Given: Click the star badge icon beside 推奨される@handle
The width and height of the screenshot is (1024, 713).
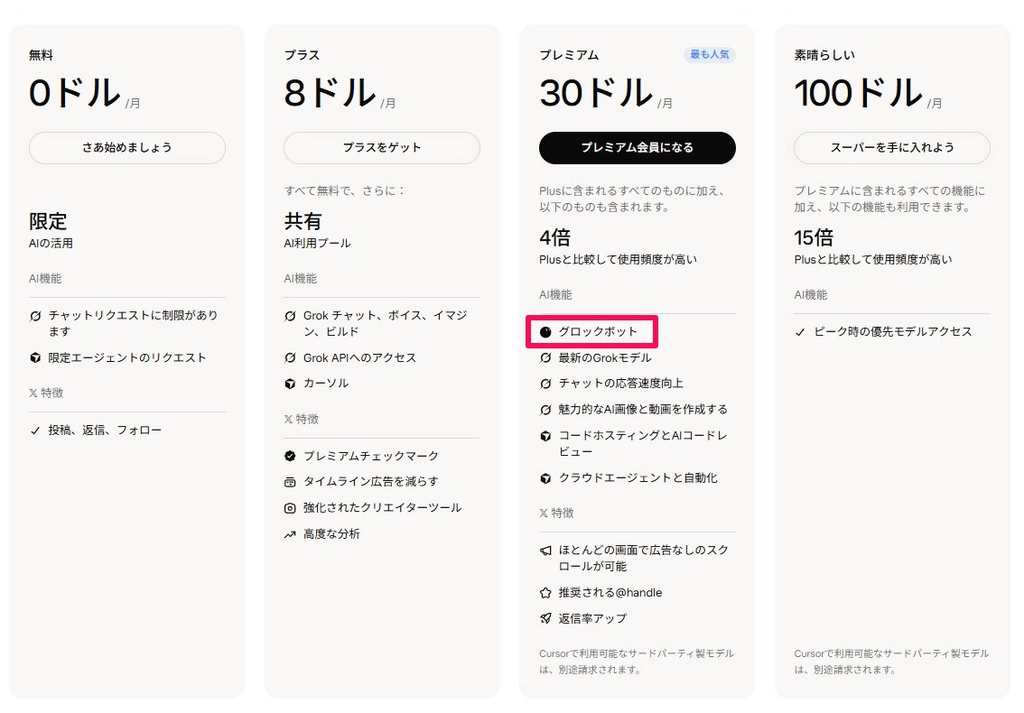Looking at the screenshot, I should (545, 593).
